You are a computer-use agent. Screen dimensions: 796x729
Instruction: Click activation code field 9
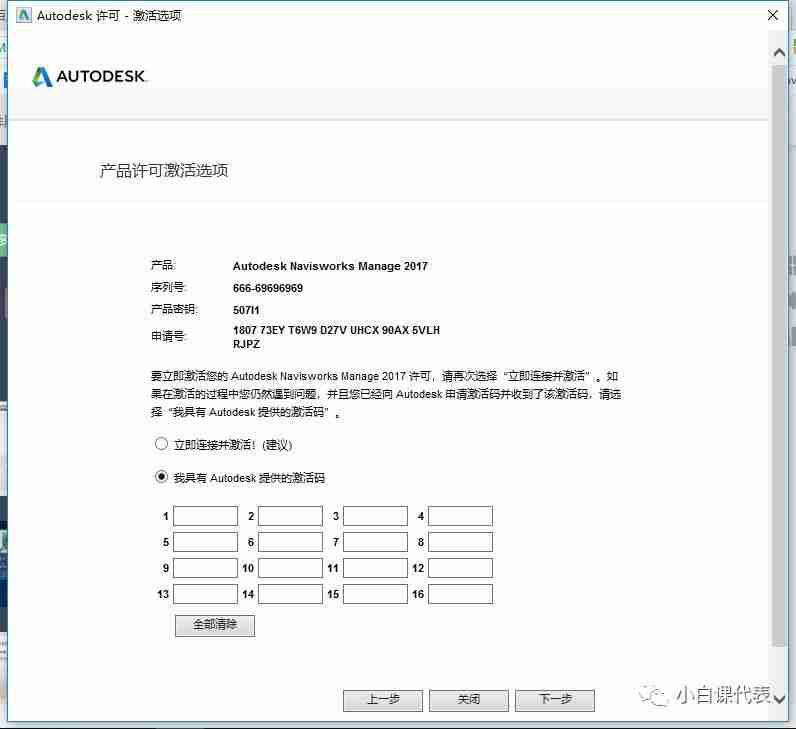click(x=206, y=568)
